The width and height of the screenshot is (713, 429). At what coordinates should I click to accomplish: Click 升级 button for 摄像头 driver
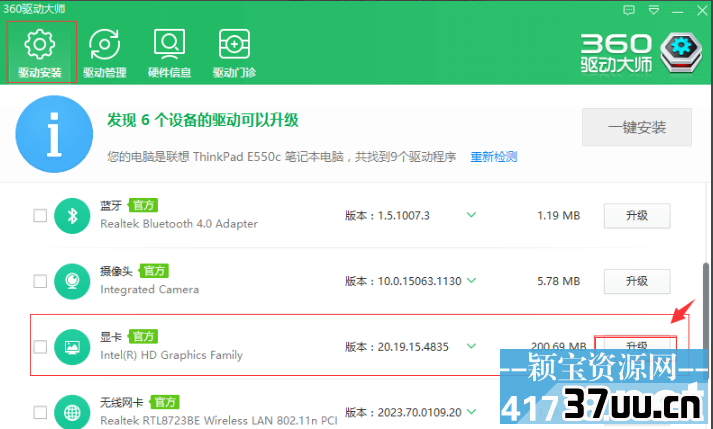pos(637,281)
